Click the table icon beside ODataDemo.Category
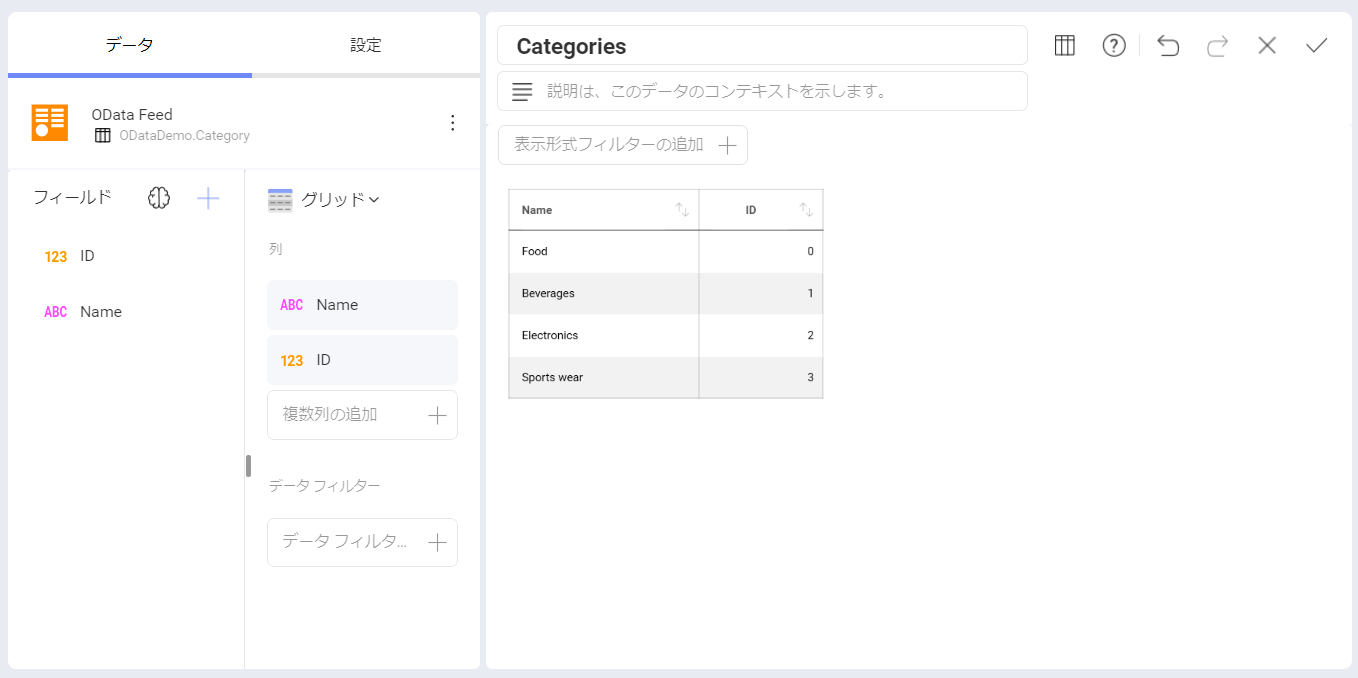This screenshot has height=678, width=1358. [x=102, y=136]
